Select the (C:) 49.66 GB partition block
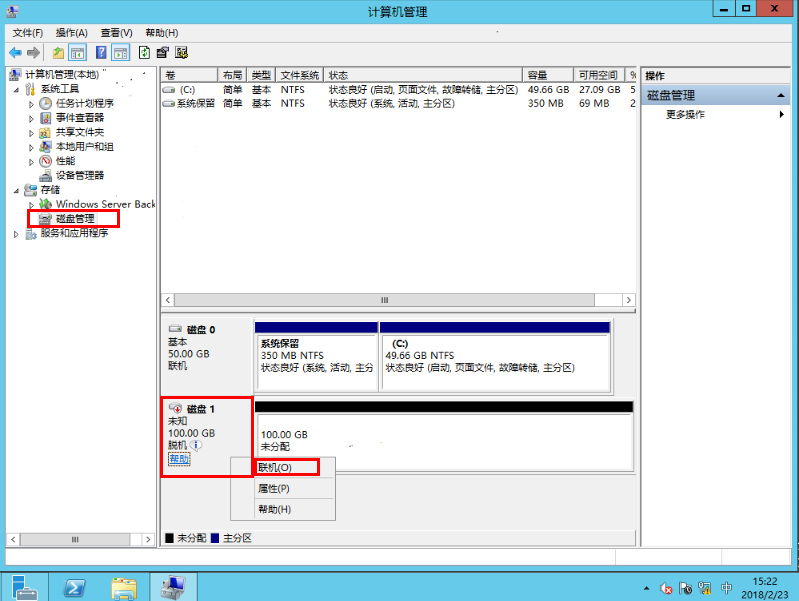This screenshot has width=799, height=601. coord(495,356)
